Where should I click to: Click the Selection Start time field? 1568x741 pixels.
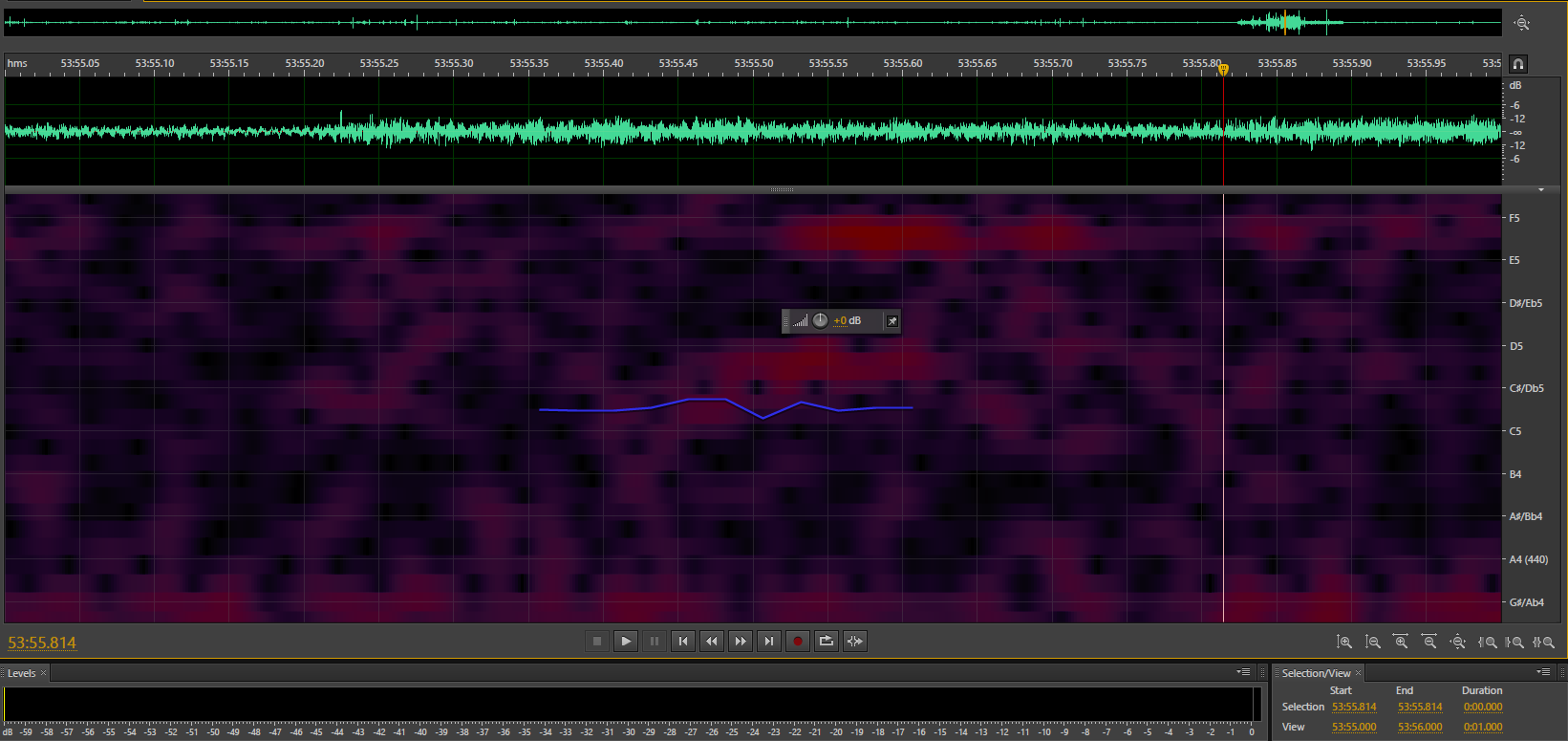coord(1354,708)
